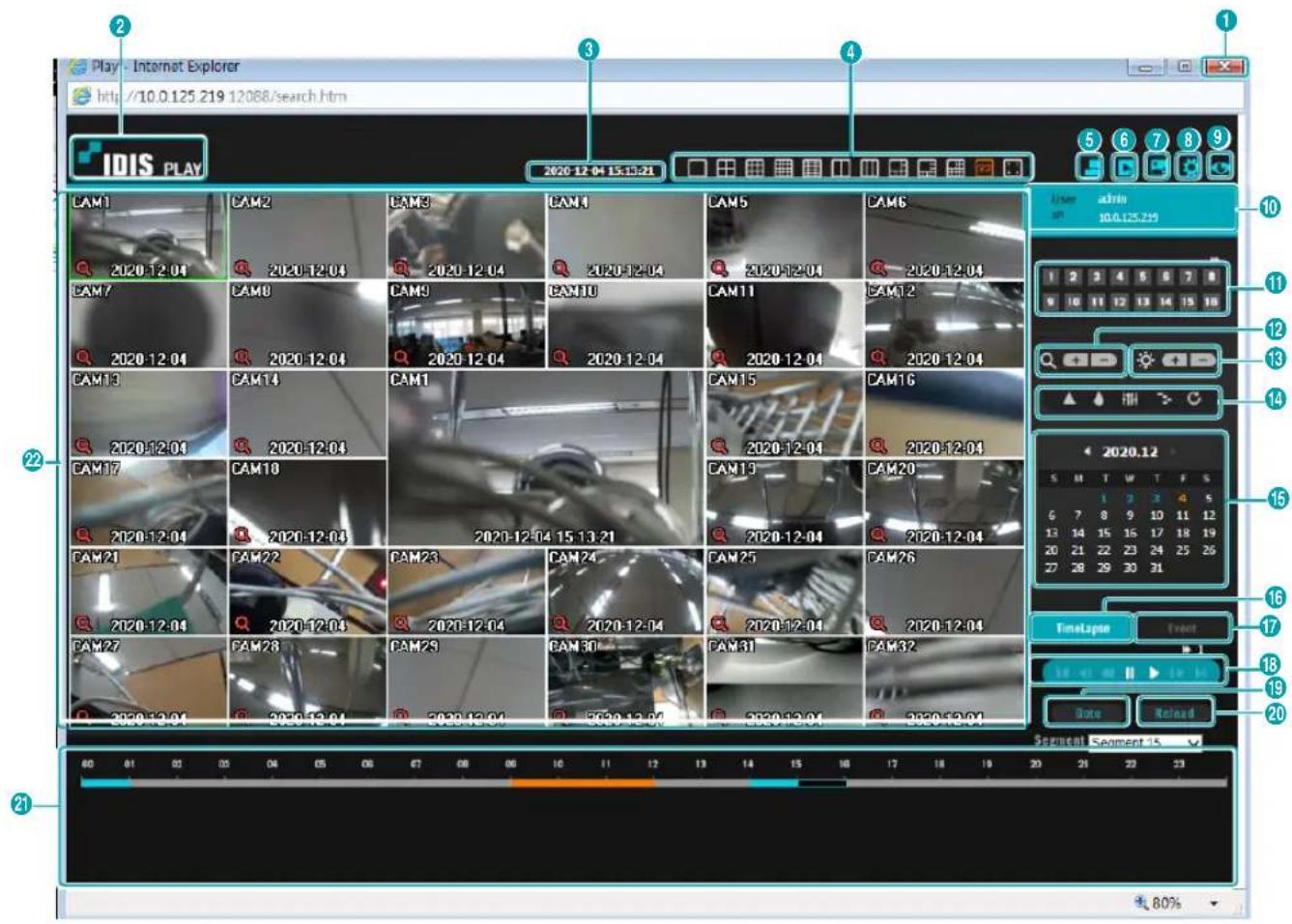Decrease brightness with the minus button
This screenshot has width=1292, height=924.
(x=1203, y=361)
